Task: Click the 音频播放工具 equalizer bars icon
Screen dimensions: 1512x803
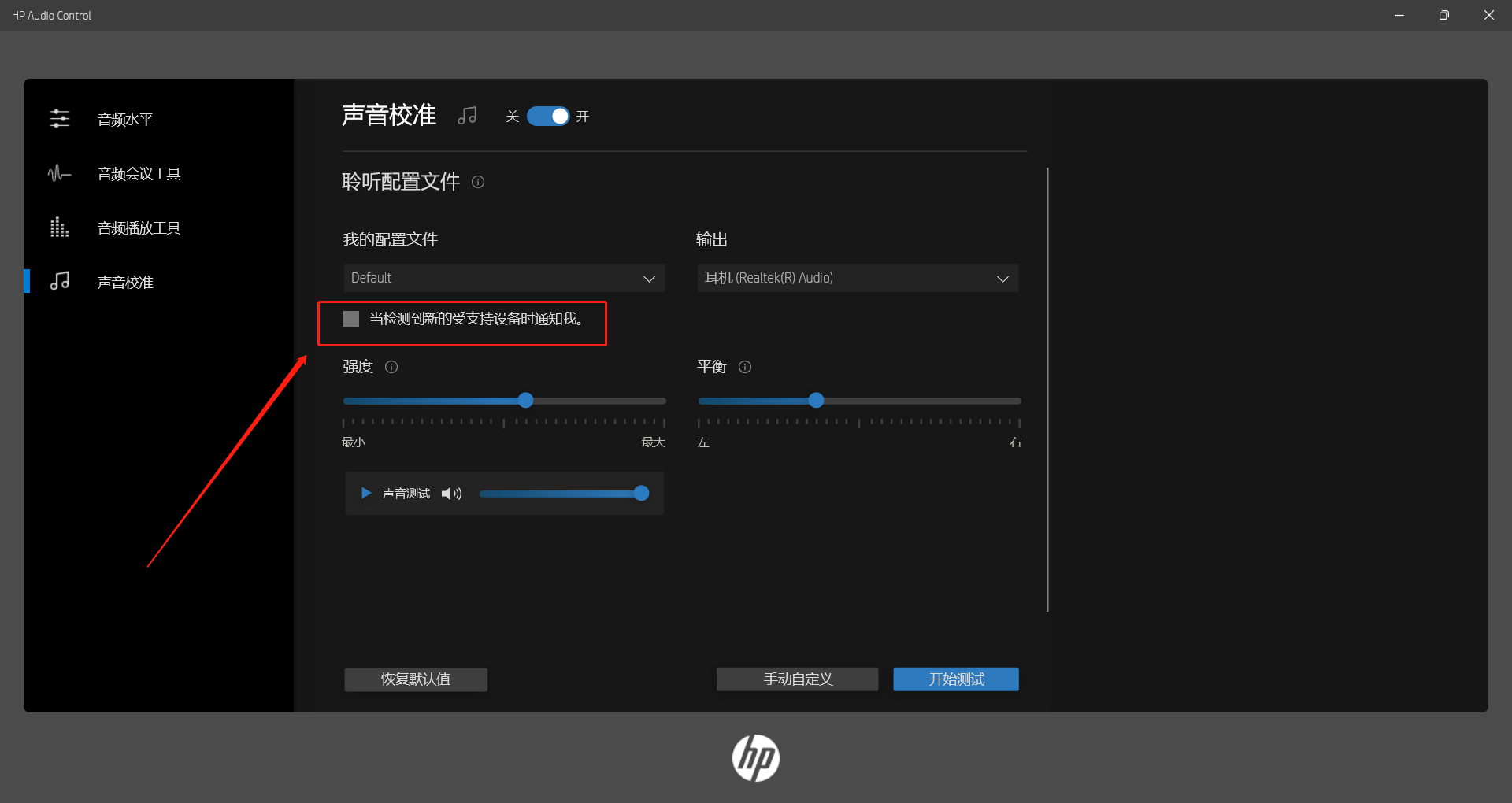Action: [x=60, y=228]
